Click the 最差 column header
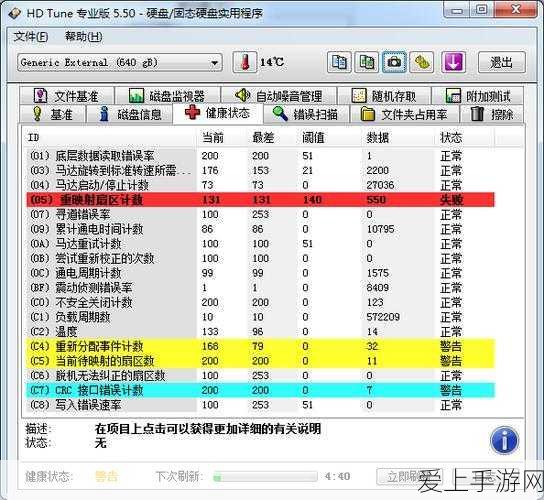 tap(272, 138)
